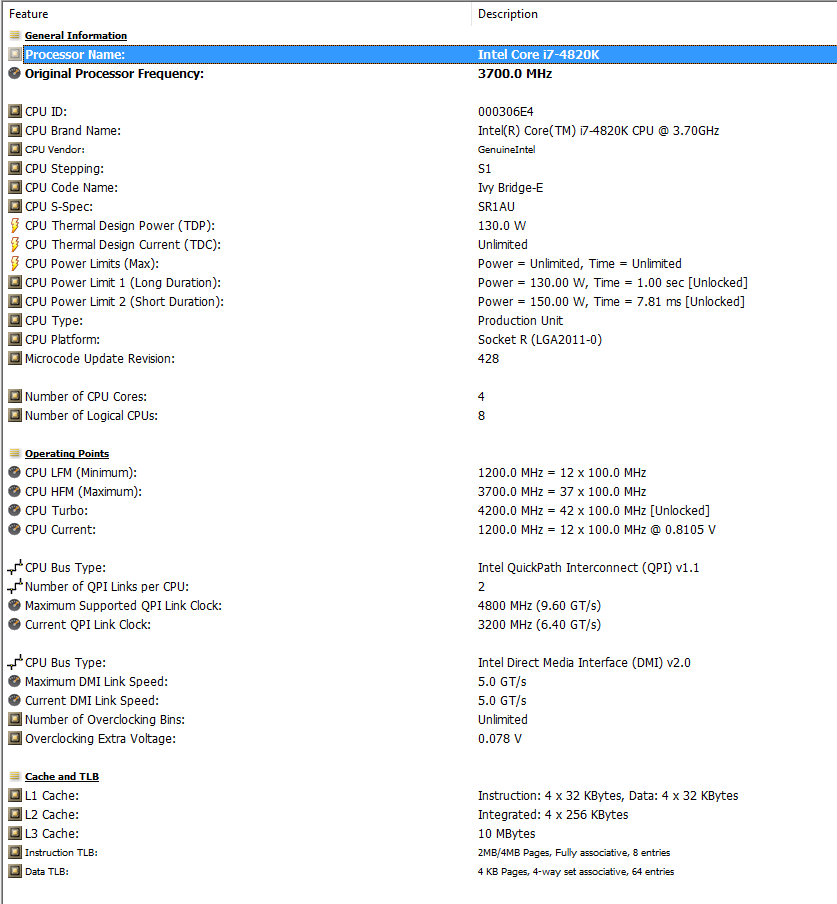The height and width of the screenshot is (904, 837).
Task: Click the clock icon beside Current DMI Link Speed
Action: coord(15,700)
